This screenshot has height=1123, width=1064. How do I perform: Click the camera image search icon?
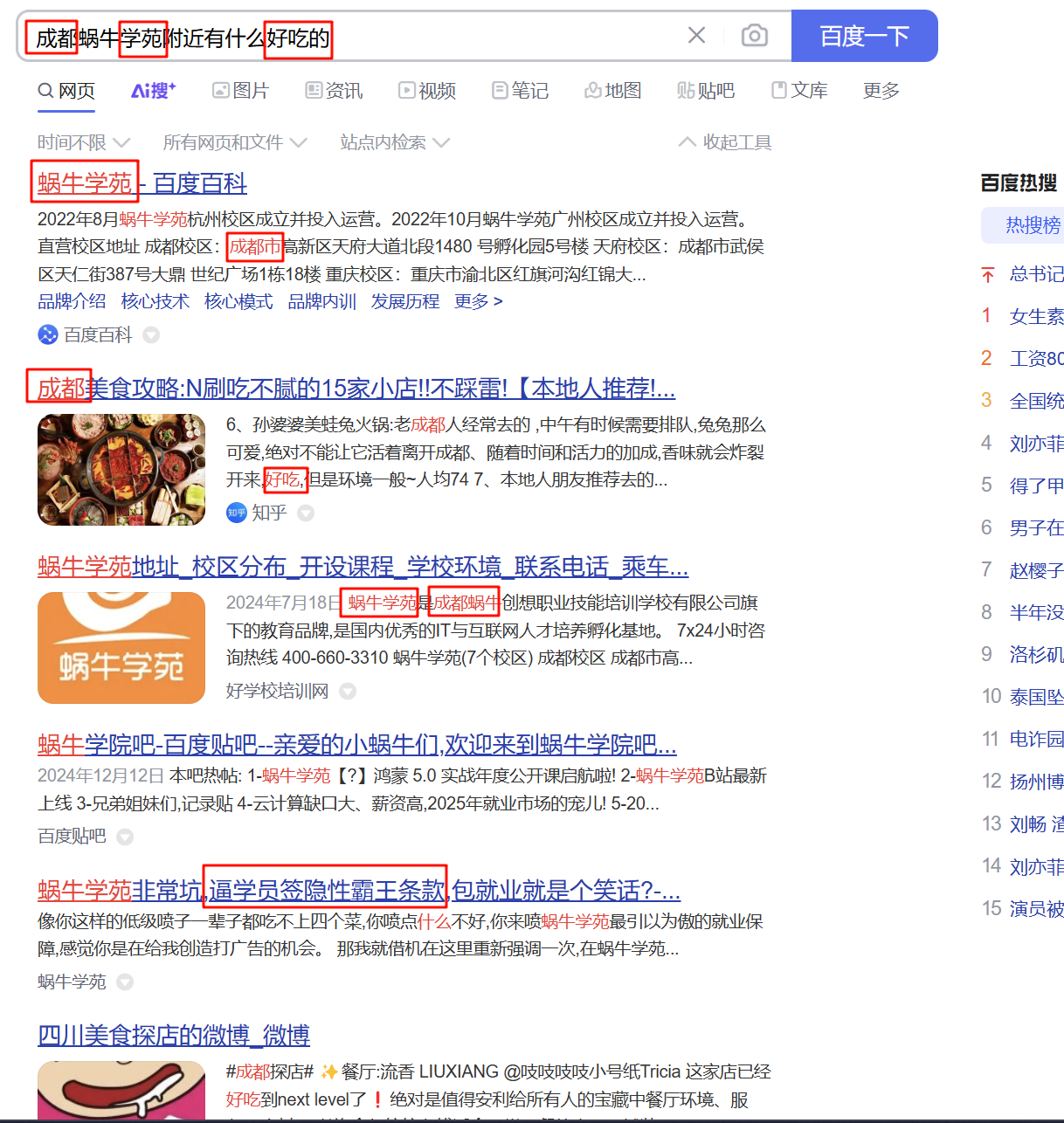pos(754,36)
